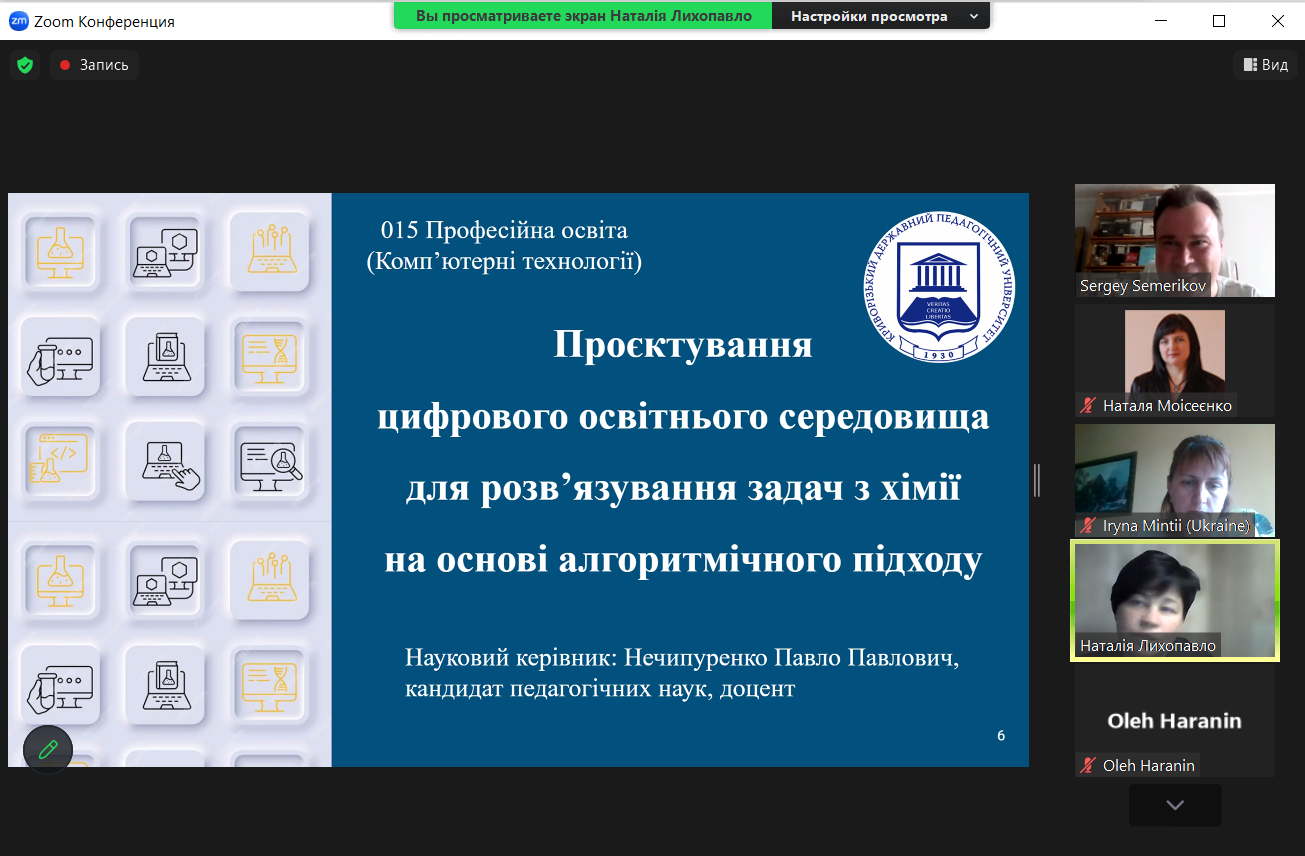Select Наталя Моісеєнко video thumbnail
Screen dimensions: 1305x856
coord(1175,361)
